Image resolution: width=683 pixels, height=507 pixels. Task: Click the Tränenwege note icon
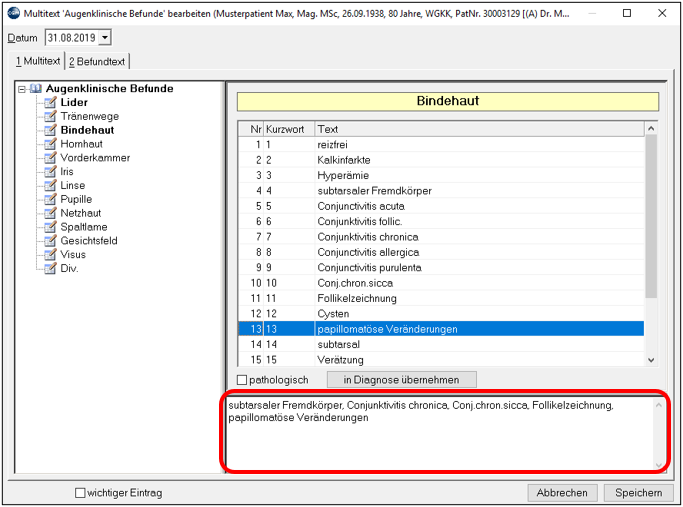(51, 116)
